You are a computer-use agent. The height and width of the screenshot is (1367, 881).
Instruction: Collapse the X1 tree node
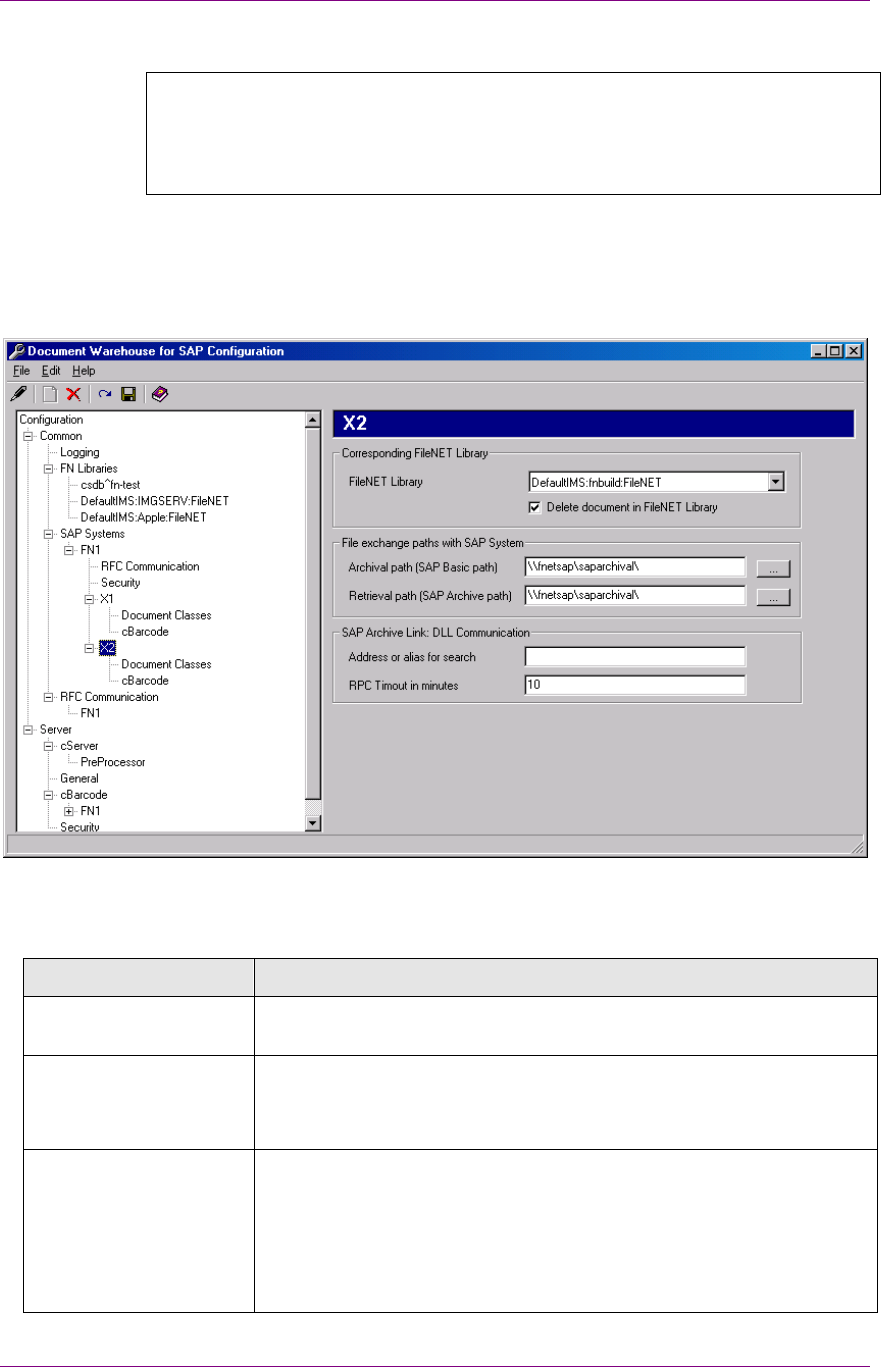88,599
